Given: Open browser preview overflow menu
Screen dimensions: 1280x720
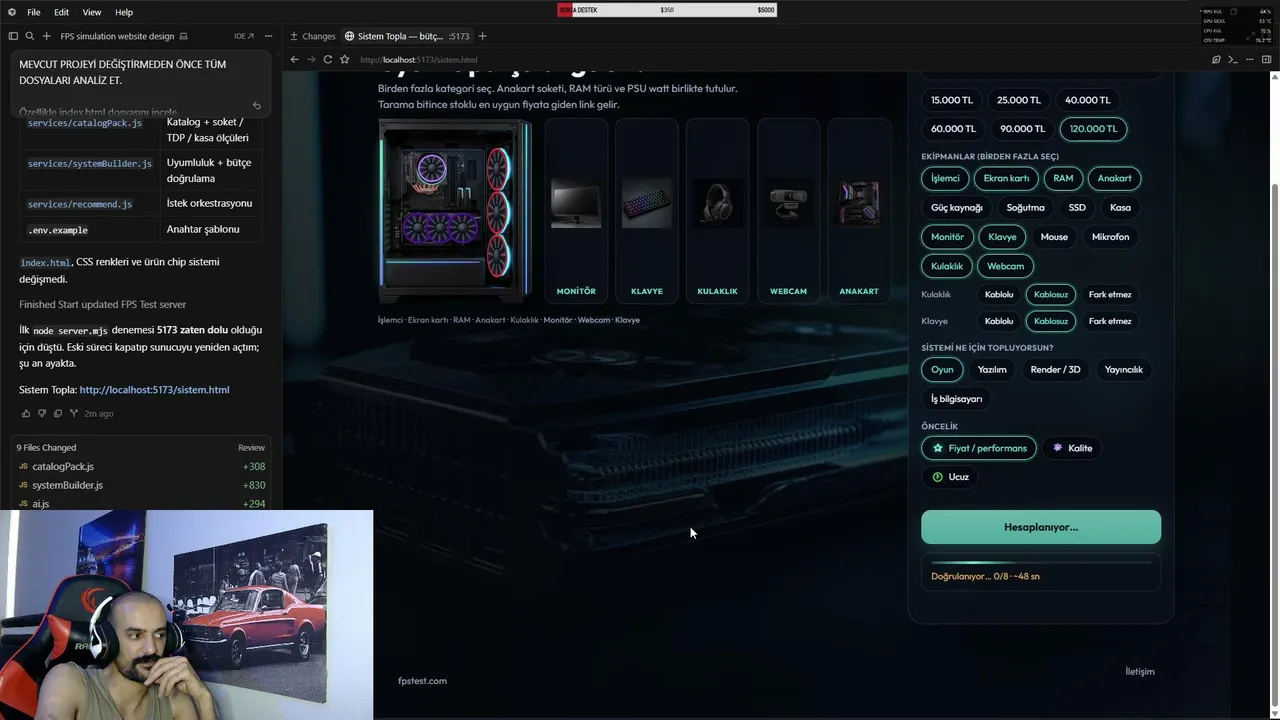Looking at the screenshot, I should click(x=1249, y=60).
